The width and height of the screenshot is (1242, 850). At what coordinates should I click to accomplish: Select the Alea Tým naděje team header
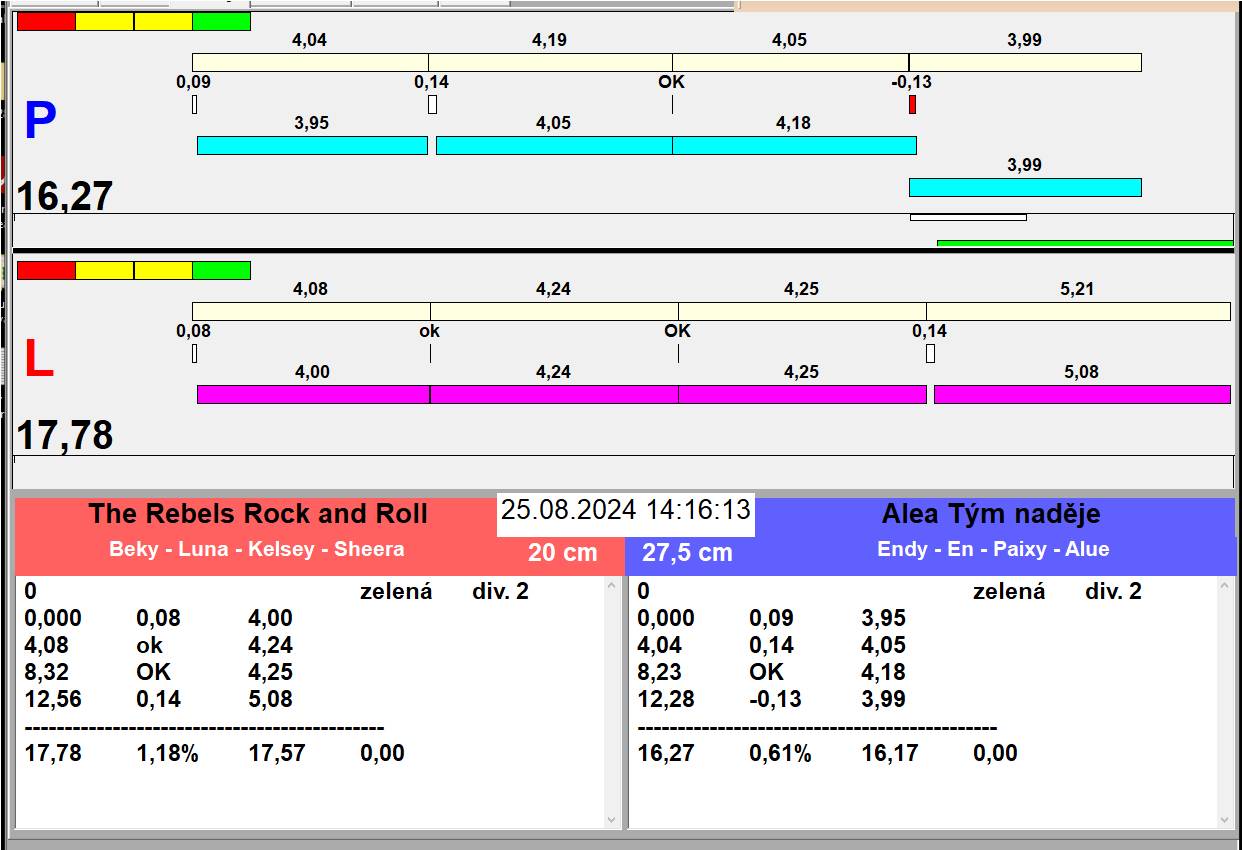coord(990,514)
